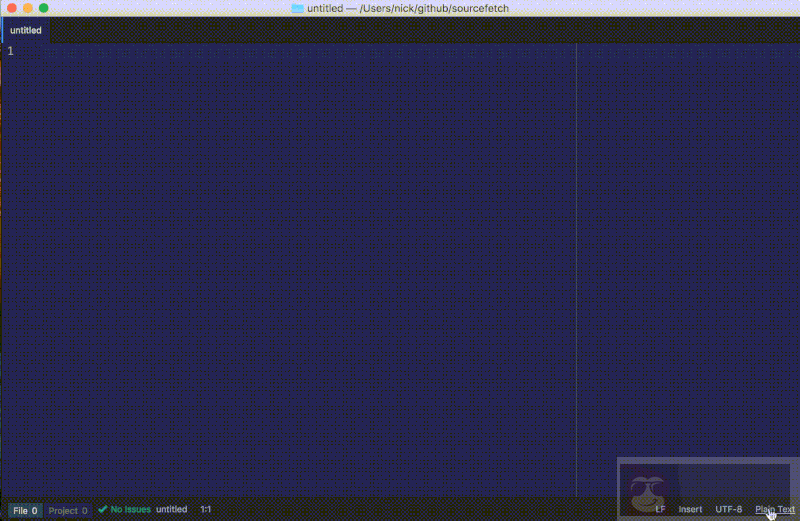The width and height of the screenshot is (800, 521).
Task: Click the 1:1 cursor position indicator
Action: tap(205, 509)
